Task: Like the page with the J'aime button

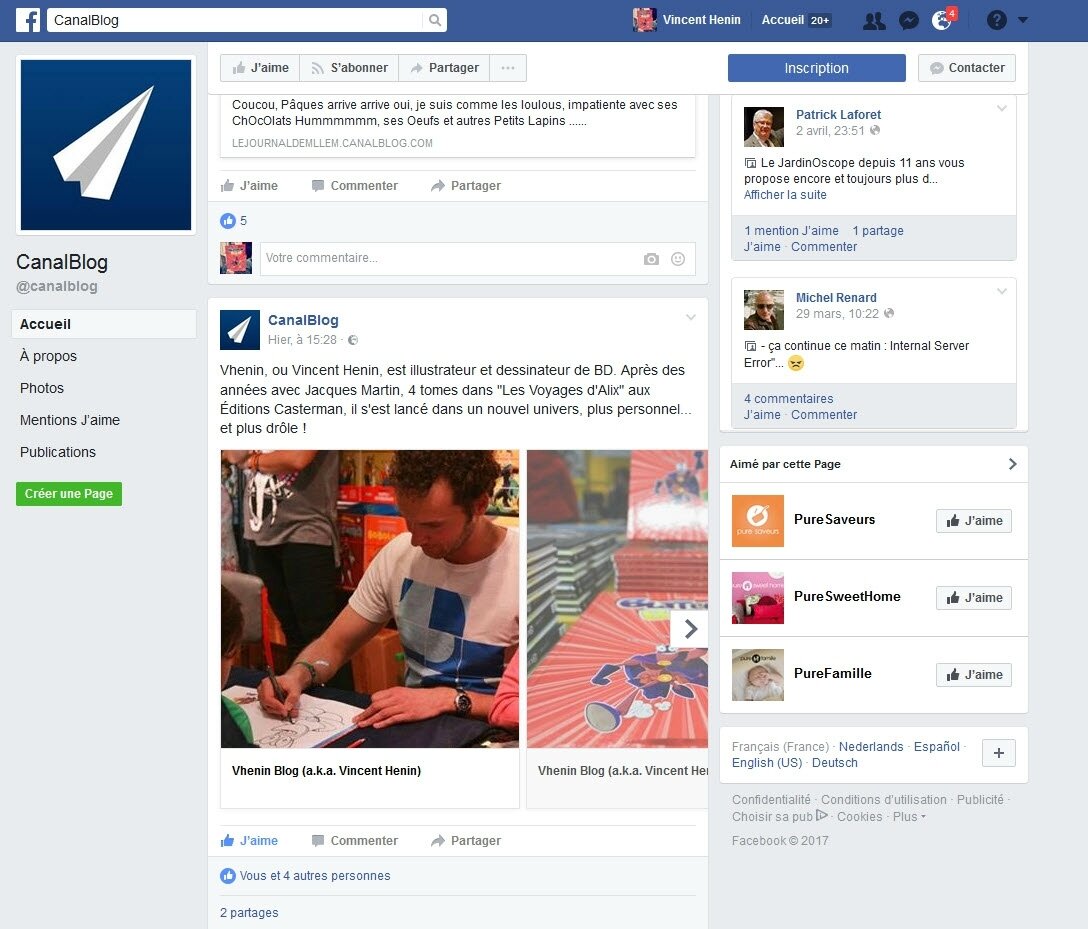Action: [x=260, y=68]
